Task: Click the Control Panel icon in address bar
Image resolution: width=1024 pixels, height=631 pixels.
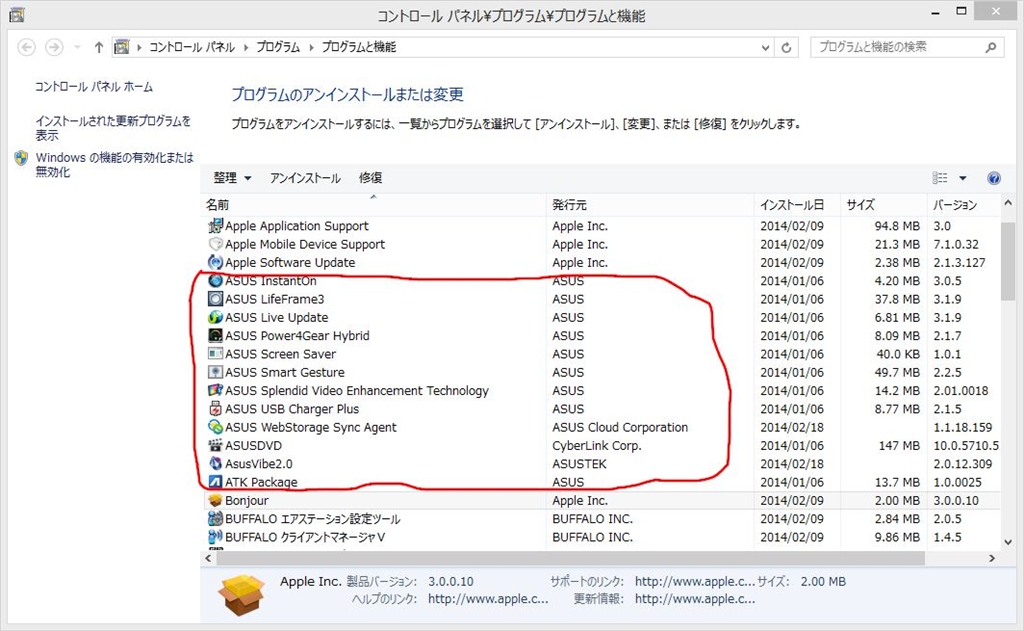Action: click(121, 47)
